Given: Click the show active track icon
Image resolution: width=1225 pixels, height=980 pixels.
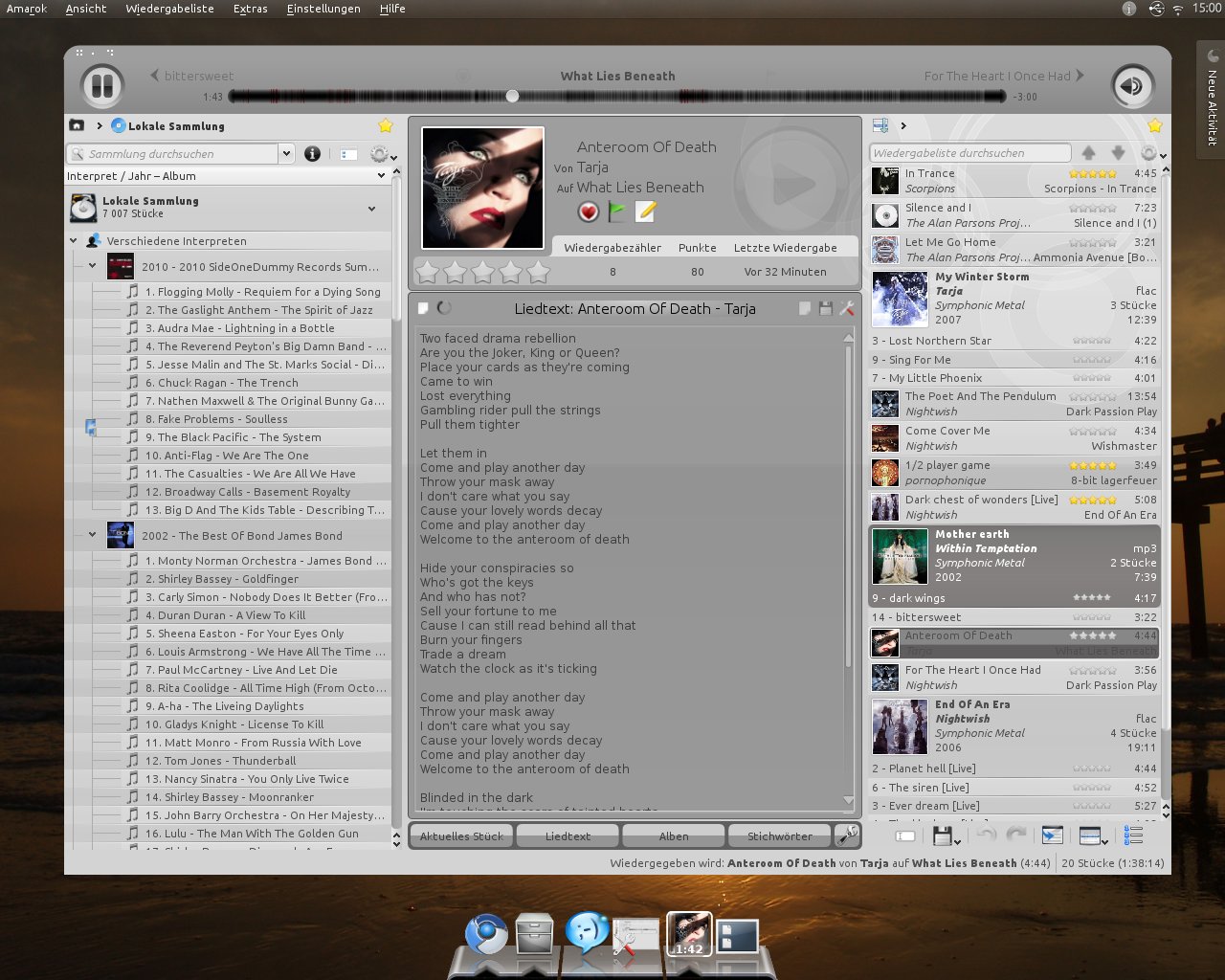Looking at the screenshot, I should click(1052, 835).
